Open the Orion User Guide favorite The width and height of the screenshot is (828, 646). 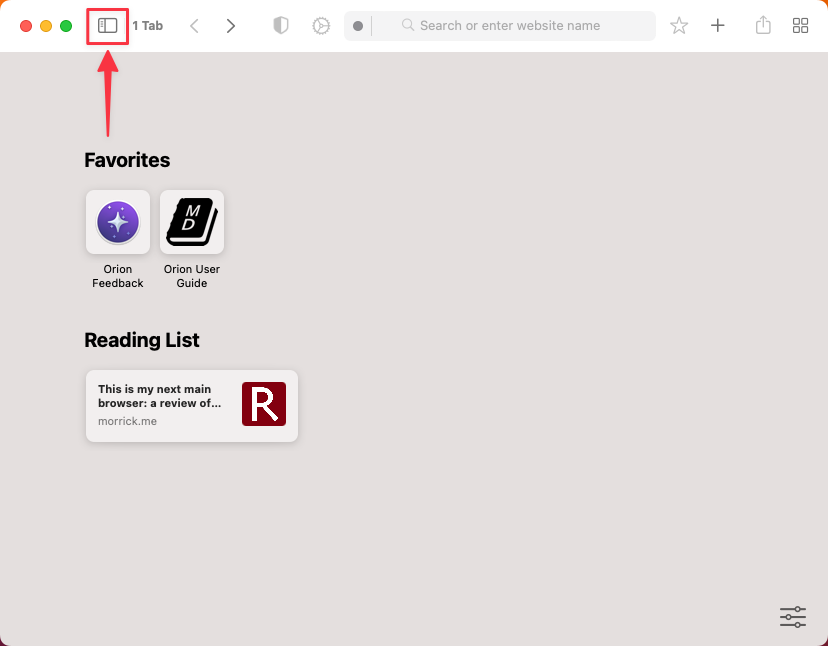[x=191, y=222]
